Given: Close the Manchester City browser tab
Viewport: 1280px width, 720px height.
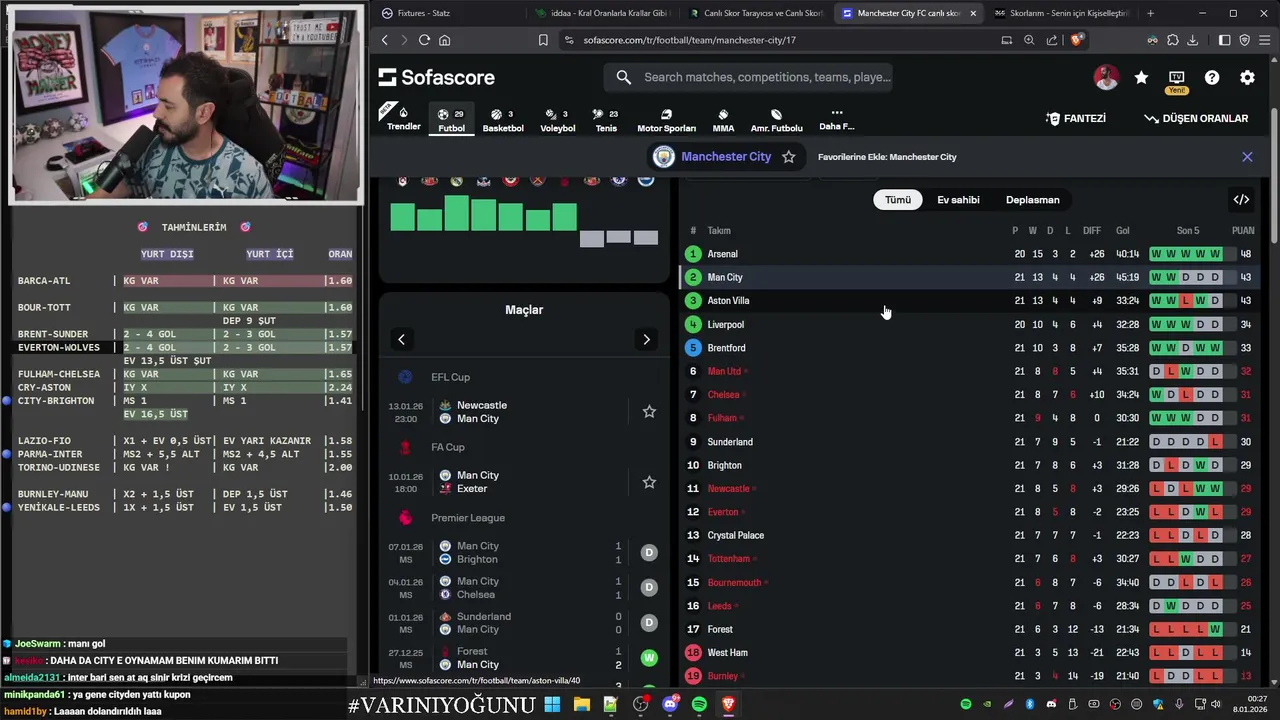Looking at the screenshot, I should pyautogui.click(x=973, y=13).
